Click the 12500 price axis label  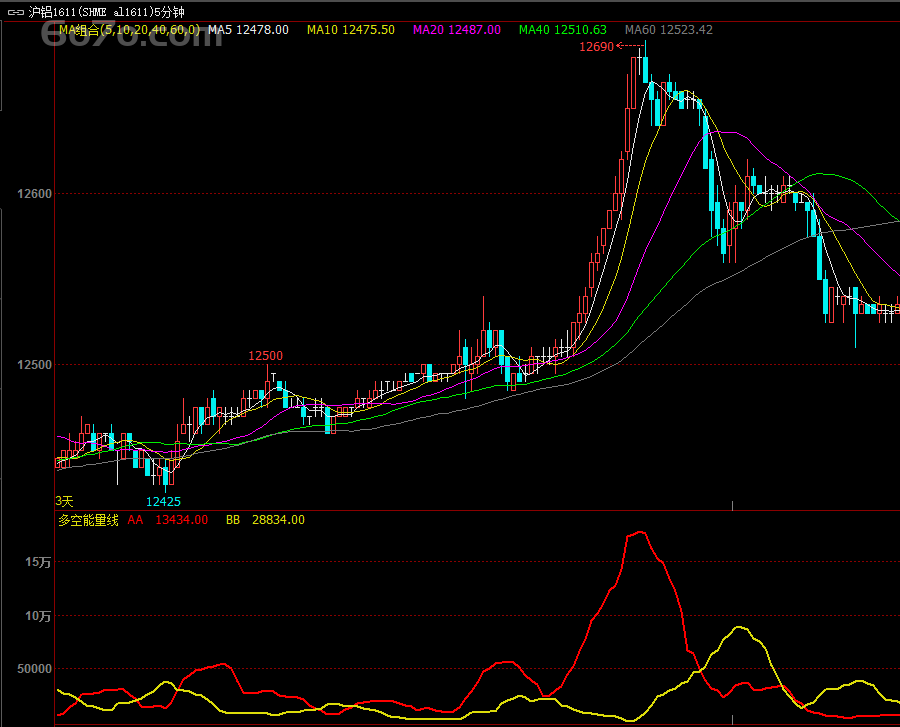point(32,365)
